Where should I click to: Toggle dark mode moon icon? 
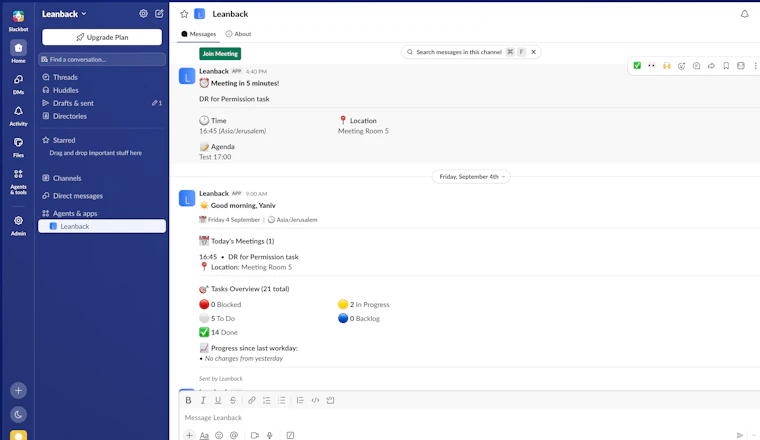(x=18, y=414)
